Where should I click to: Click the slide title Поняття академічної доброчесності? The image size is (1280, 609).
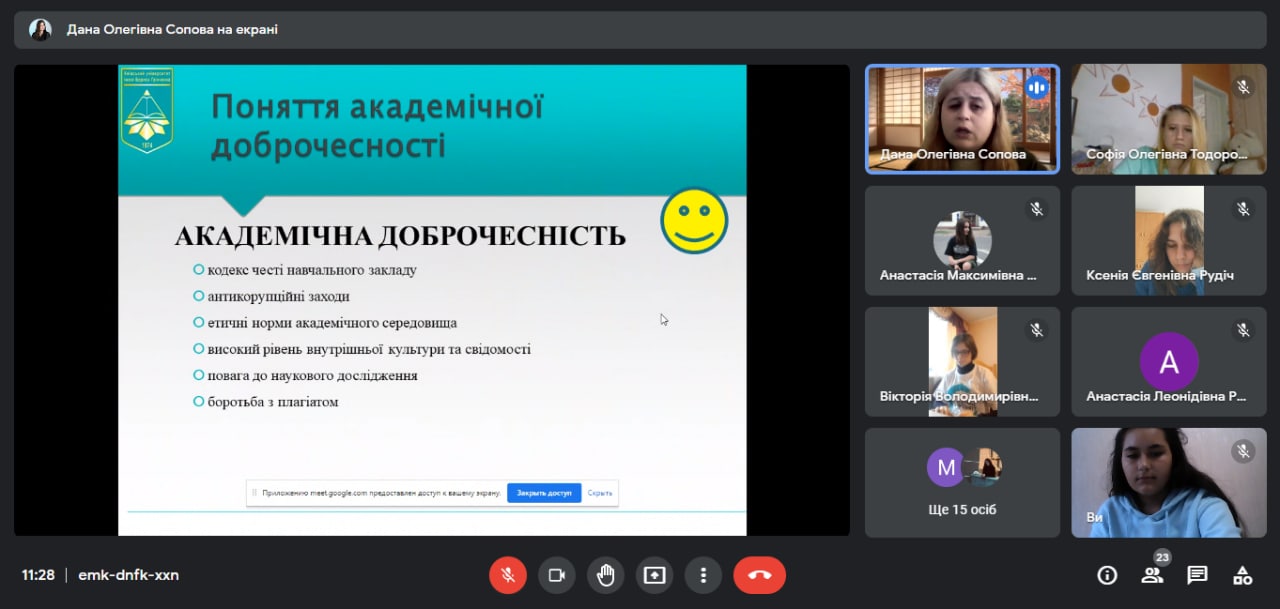click(377, 125)
